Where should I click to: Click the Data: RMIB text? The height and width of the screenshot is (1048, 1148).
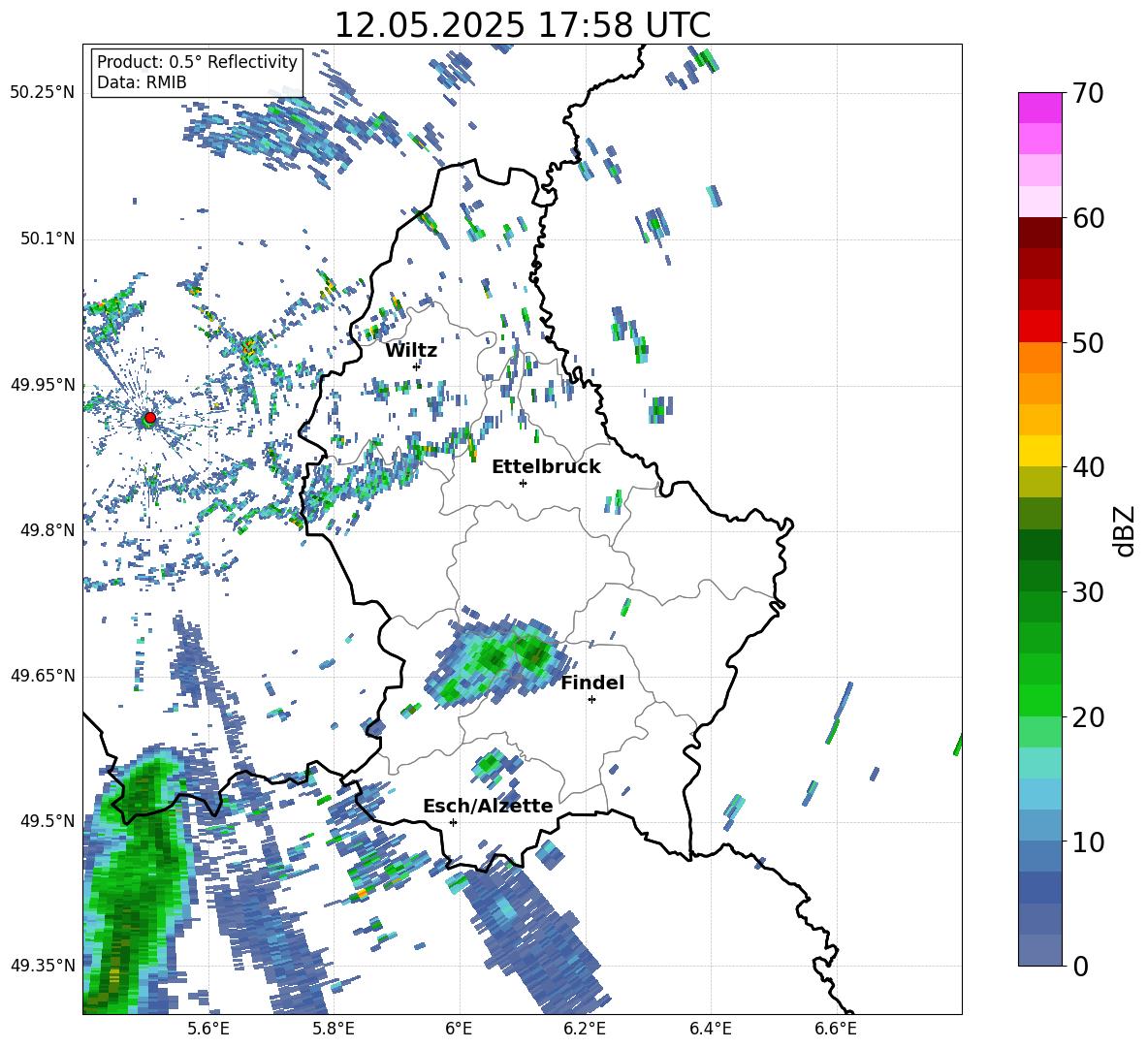[142, 82]
